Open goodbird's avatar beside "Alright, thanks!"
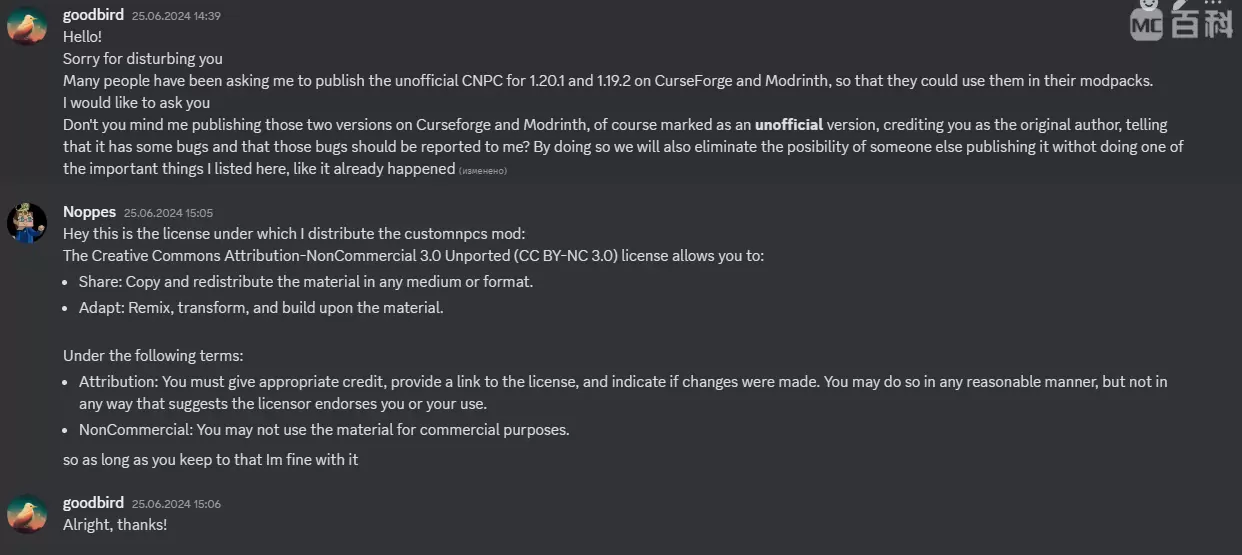The height and width of the screenshot is (555, 1242). (27, 513)
